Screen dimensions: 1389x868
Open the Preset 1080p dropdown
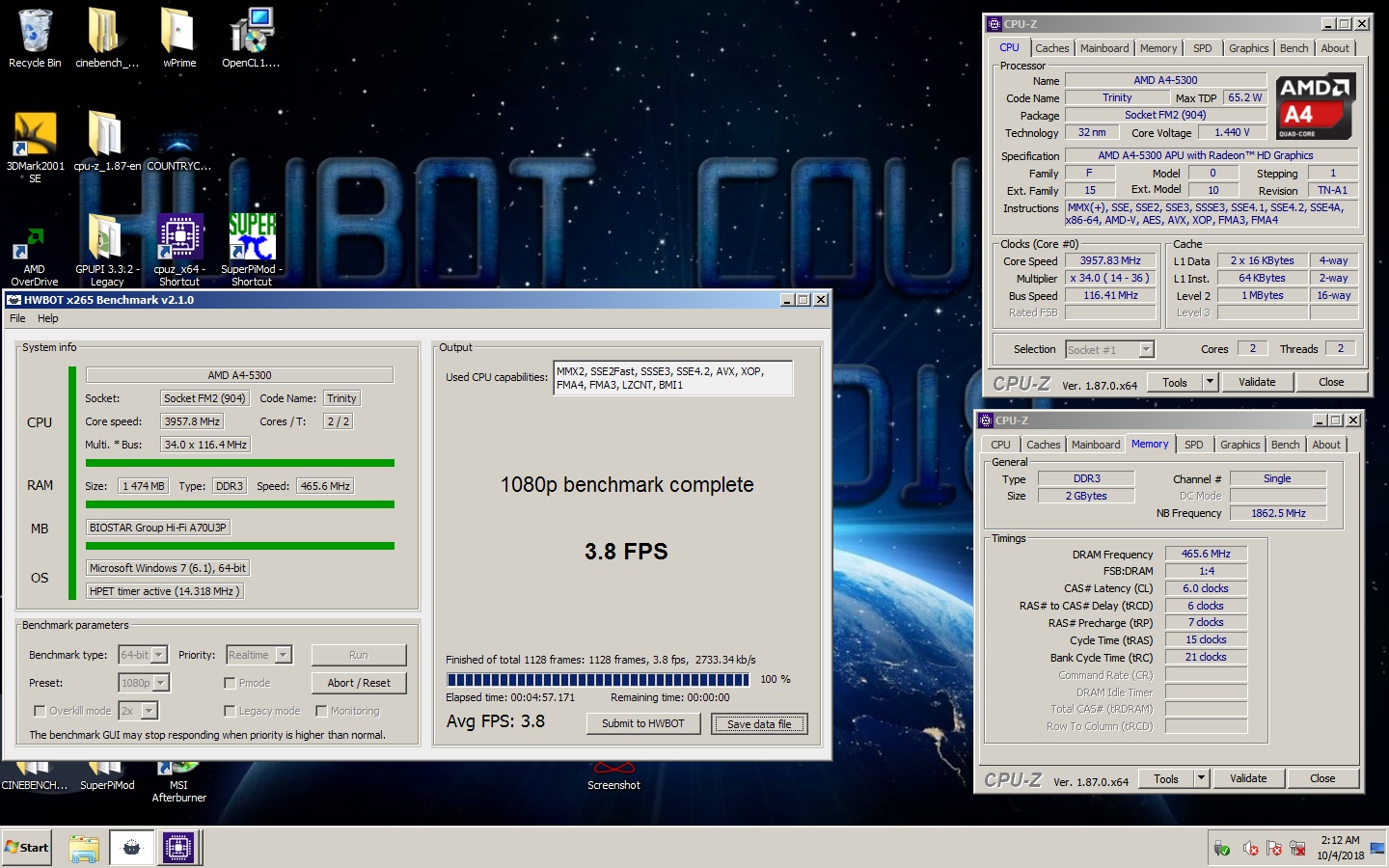[144, 683]
